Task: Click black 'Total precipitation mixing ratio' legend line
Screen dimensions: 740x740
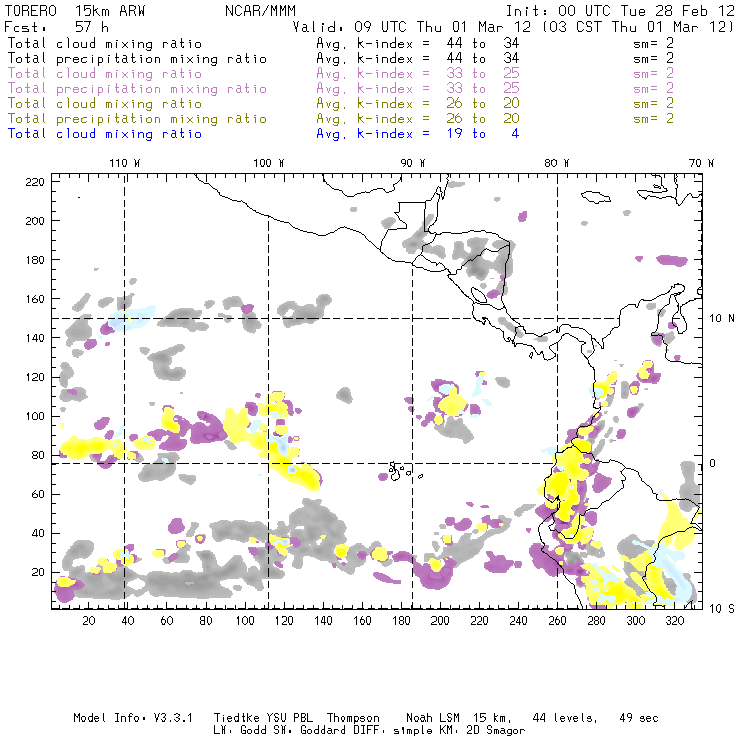Action: [x=137, y=59]
